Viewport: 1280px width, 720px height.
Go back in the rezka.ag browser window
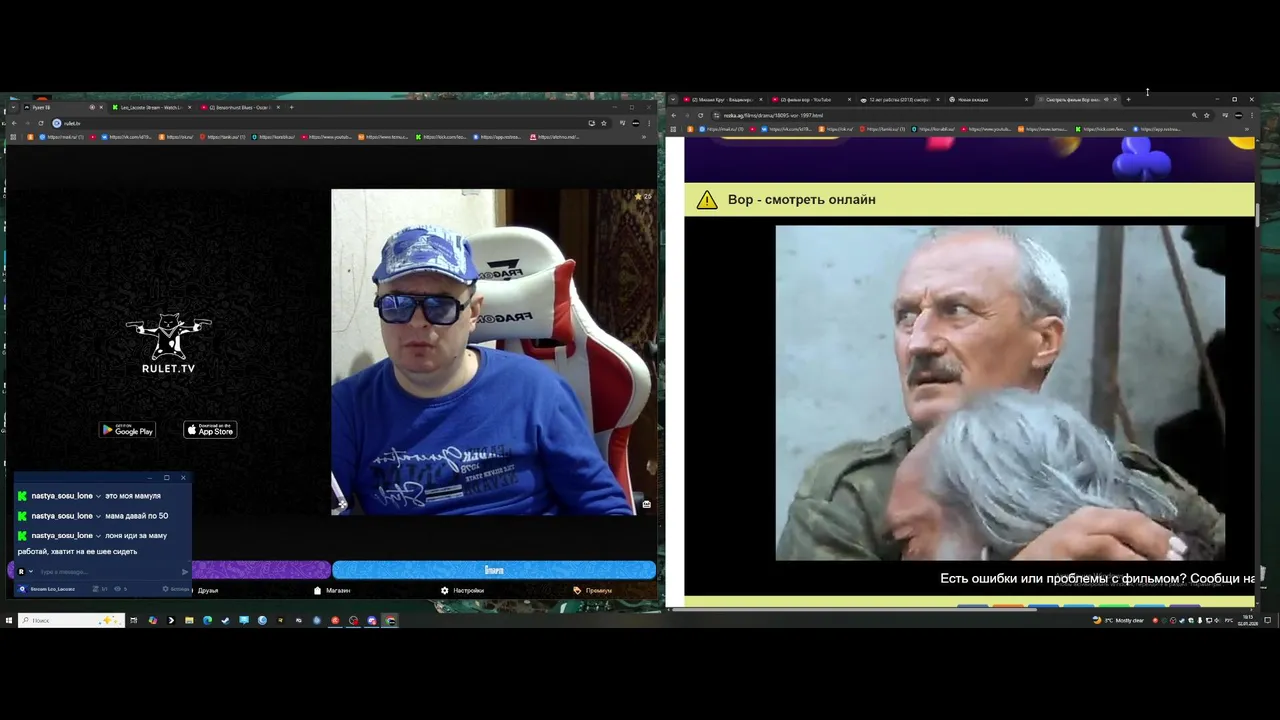[x=673, y=115]
